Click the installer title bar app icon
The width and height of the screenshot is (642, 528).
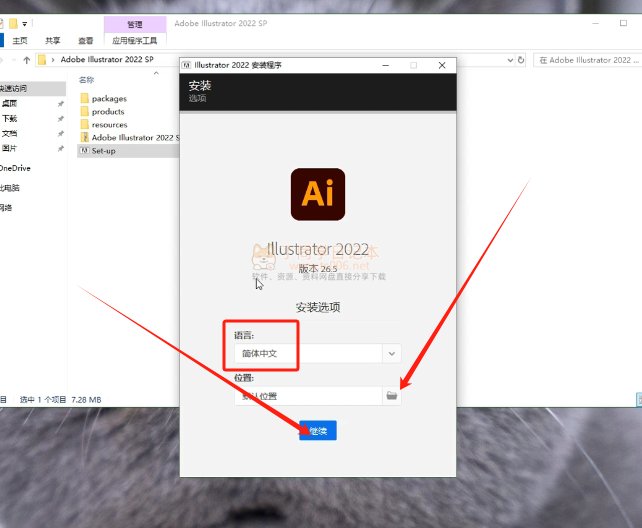pyautogui.click(x=187, y=65)
